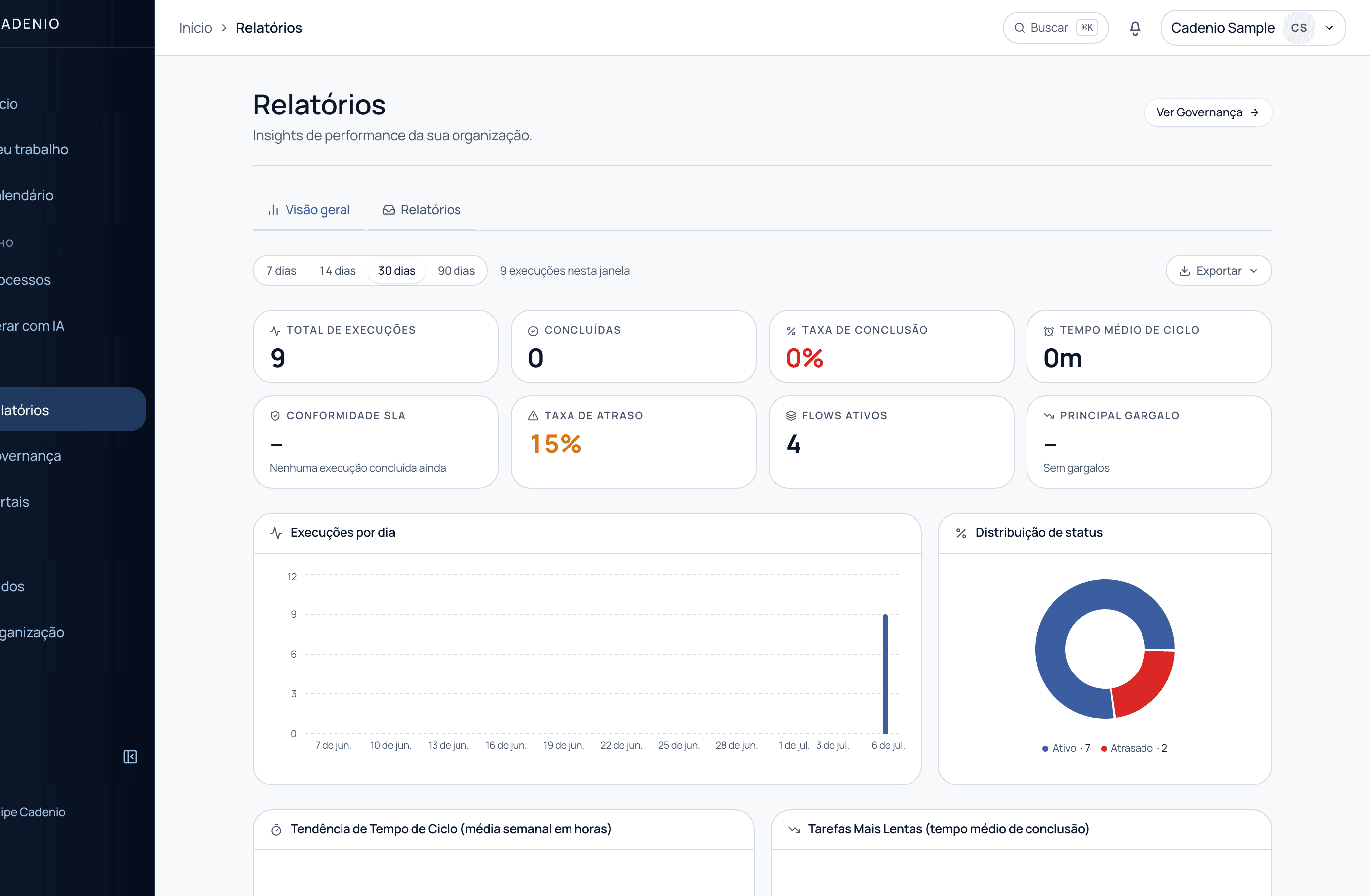Click the Ver Governança button
This screenshot has height=896, width=1370.
tap(1208, 113)
